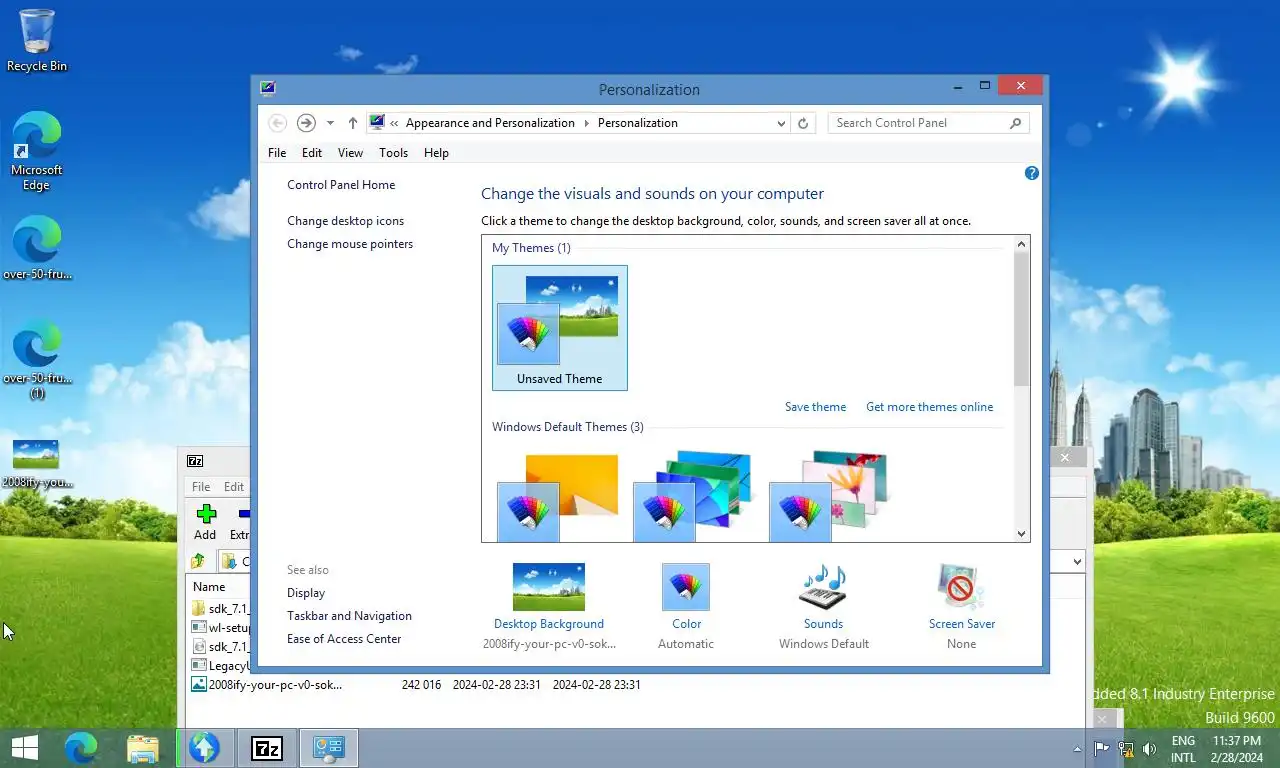Image resolution: width=1280 pixels, height=768 pixels.
Task: Open the View menu
Action: 350,153
